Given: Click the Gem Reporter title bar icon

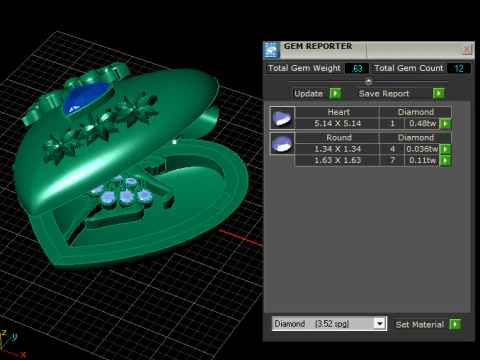Looking at the screenshot, I should pos(271,50).
